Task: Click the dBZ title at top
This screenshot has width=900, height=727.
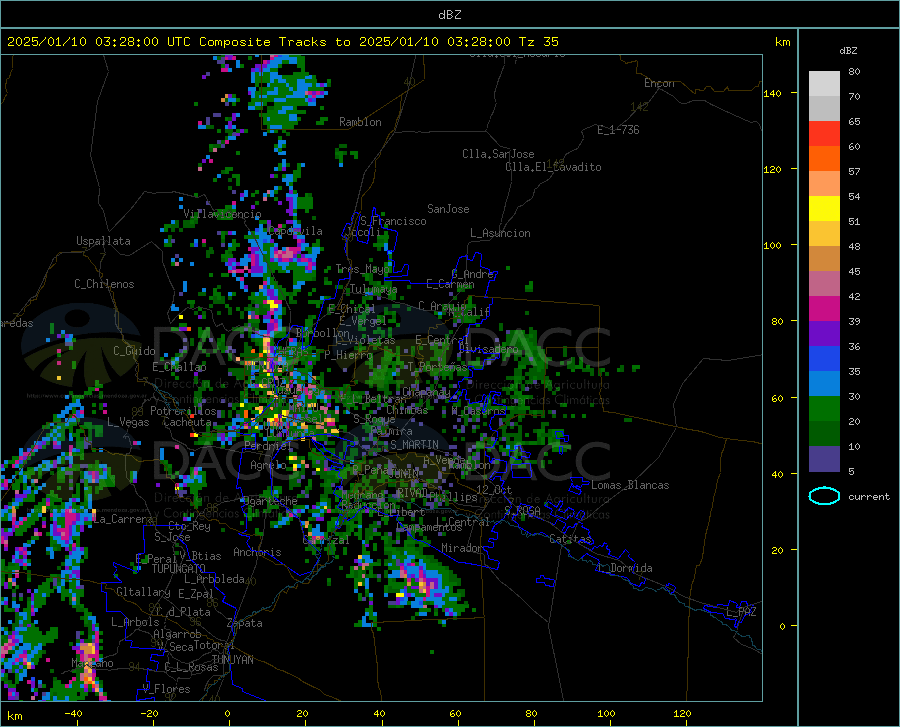Action: click(x=449, y=15)
